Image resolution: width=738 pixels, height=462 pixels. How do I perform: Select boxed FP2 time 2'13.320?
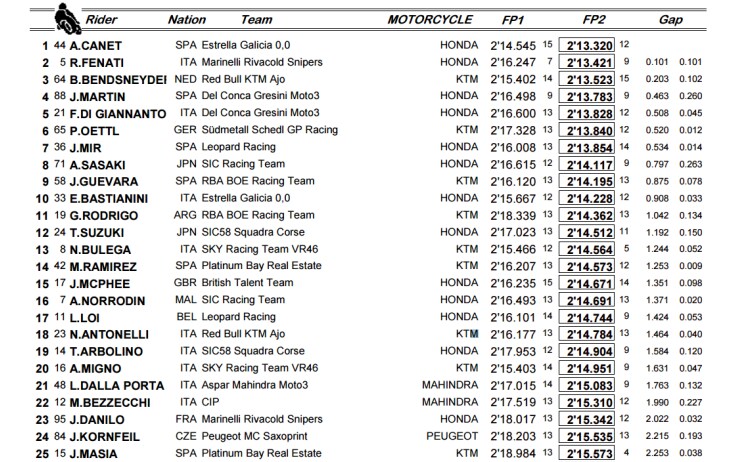click(587, 45)
